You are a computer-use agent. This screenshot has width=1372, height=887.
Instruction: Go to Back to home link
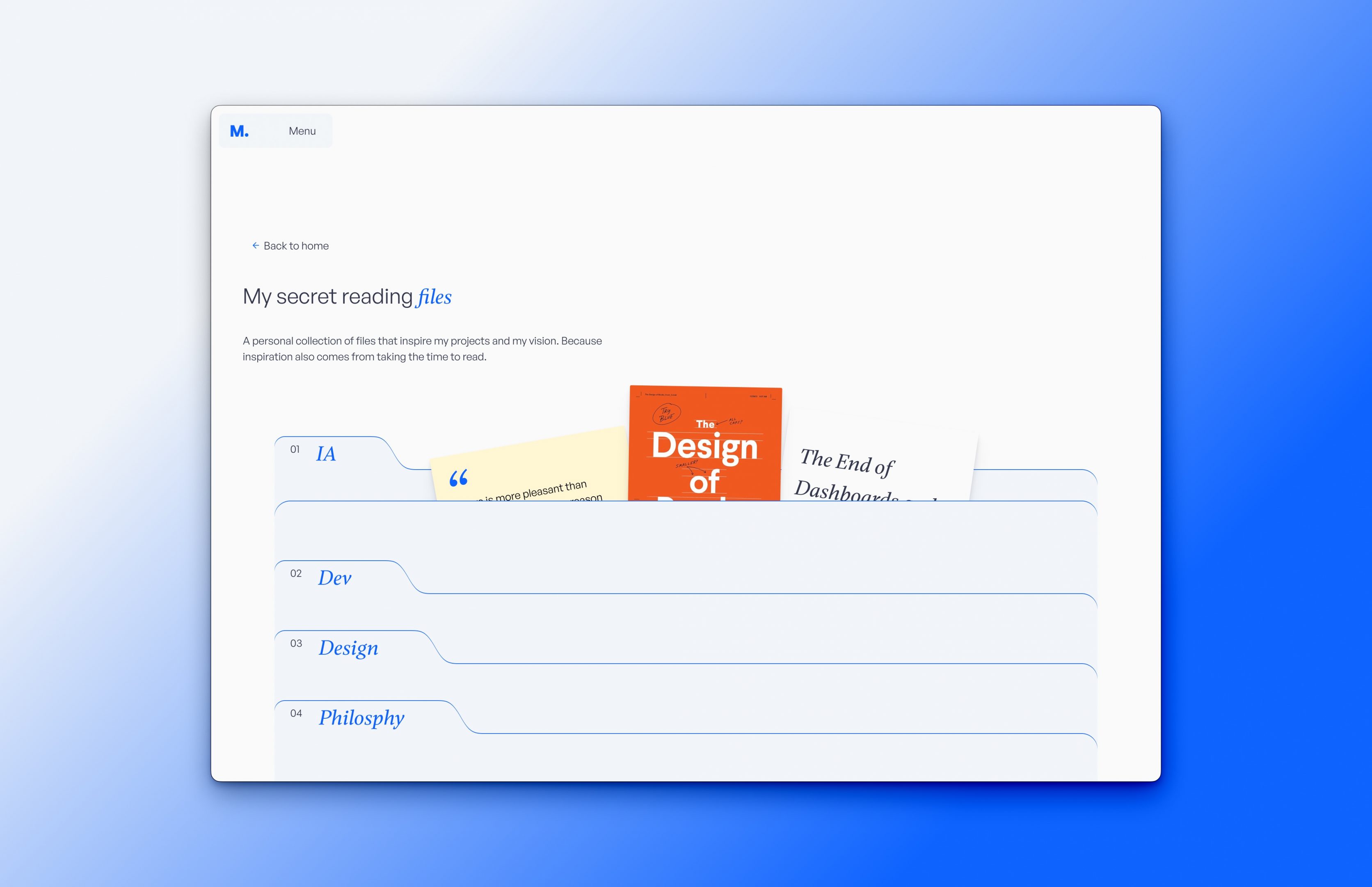pos(290,246)
